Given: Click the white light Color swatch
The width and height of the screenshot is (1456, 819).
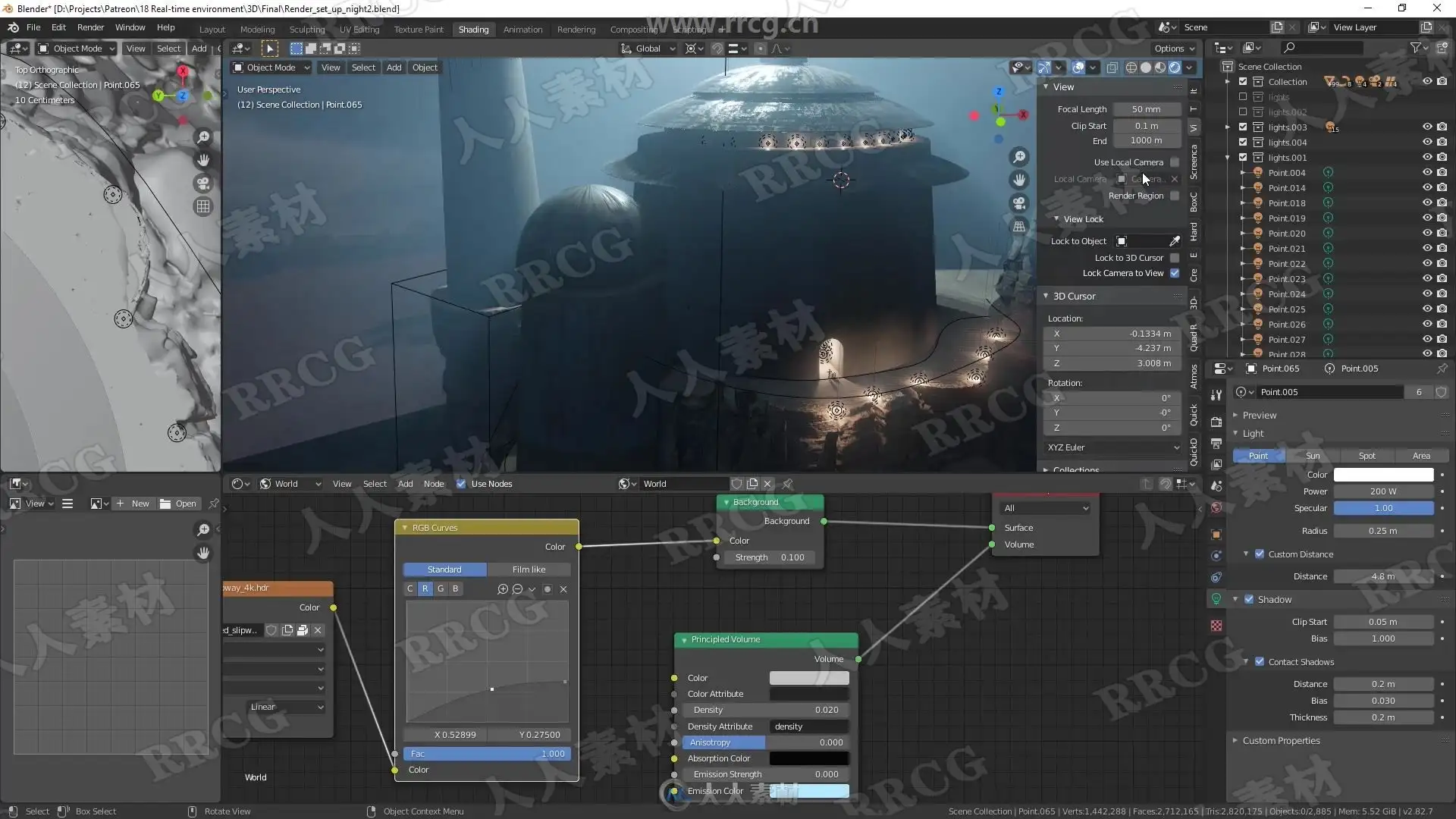Looking at the screenshot, I should coord(1383,475).
